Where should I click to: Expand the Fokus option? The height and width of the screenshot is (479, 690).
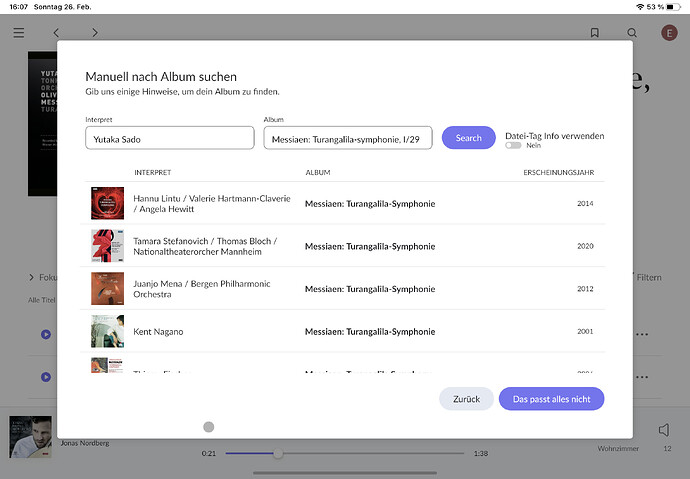pyautogui.click(x=42, y=277)
